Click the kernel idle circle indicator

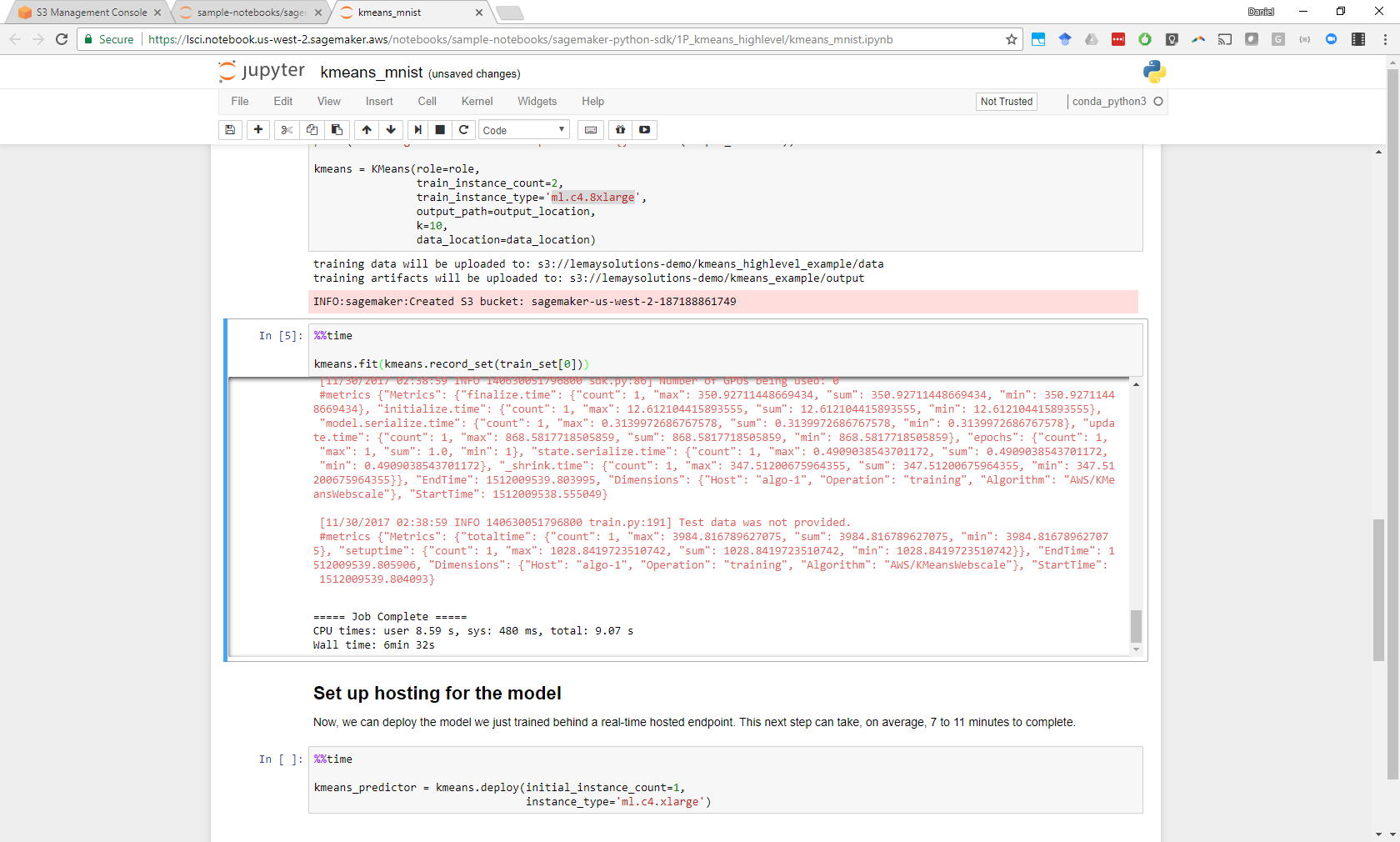pos(1158,102)
